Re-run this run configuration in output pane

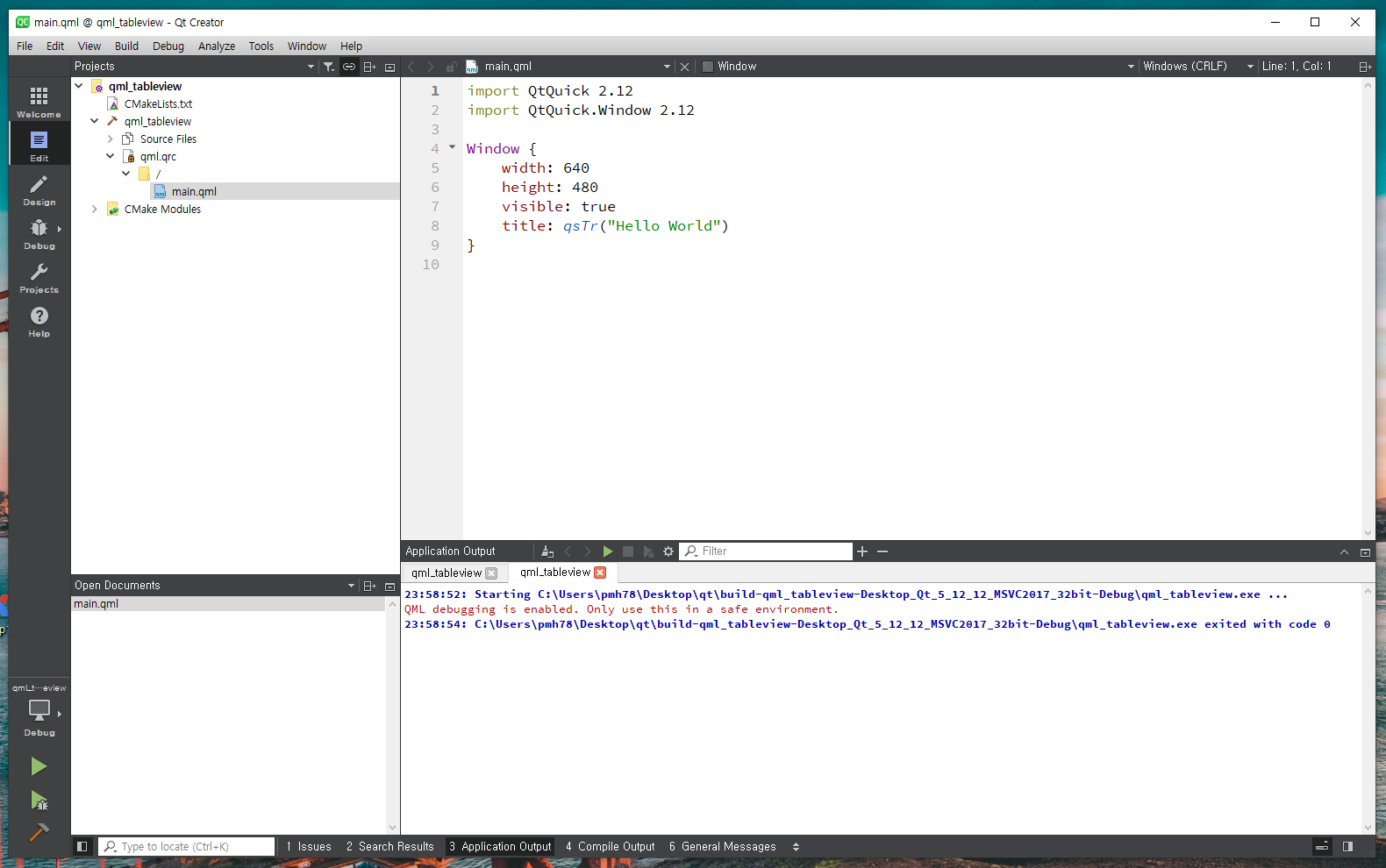pyautogui.click(x=607, y=551)
